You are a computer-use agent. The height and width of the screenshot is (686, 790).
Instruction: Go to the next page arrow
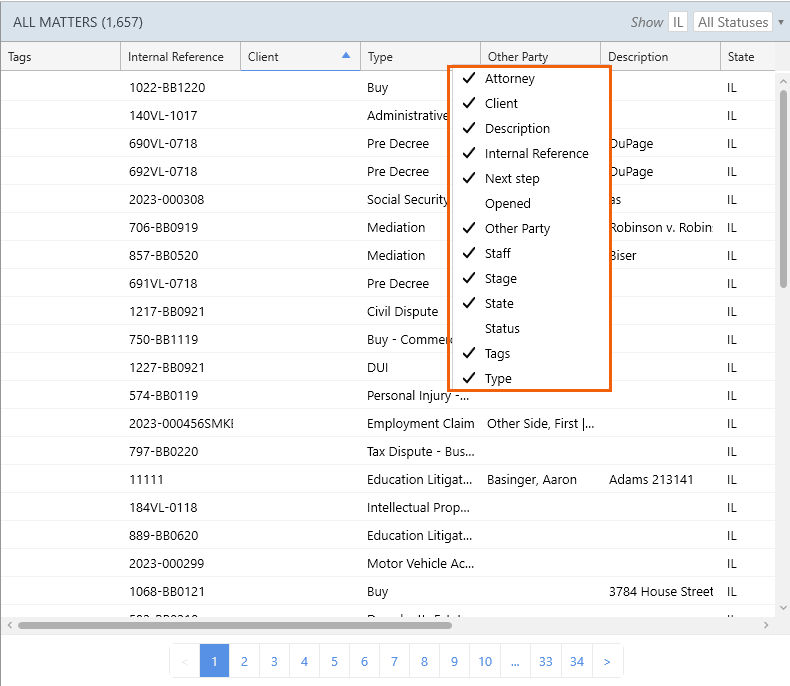click(607, 661)
